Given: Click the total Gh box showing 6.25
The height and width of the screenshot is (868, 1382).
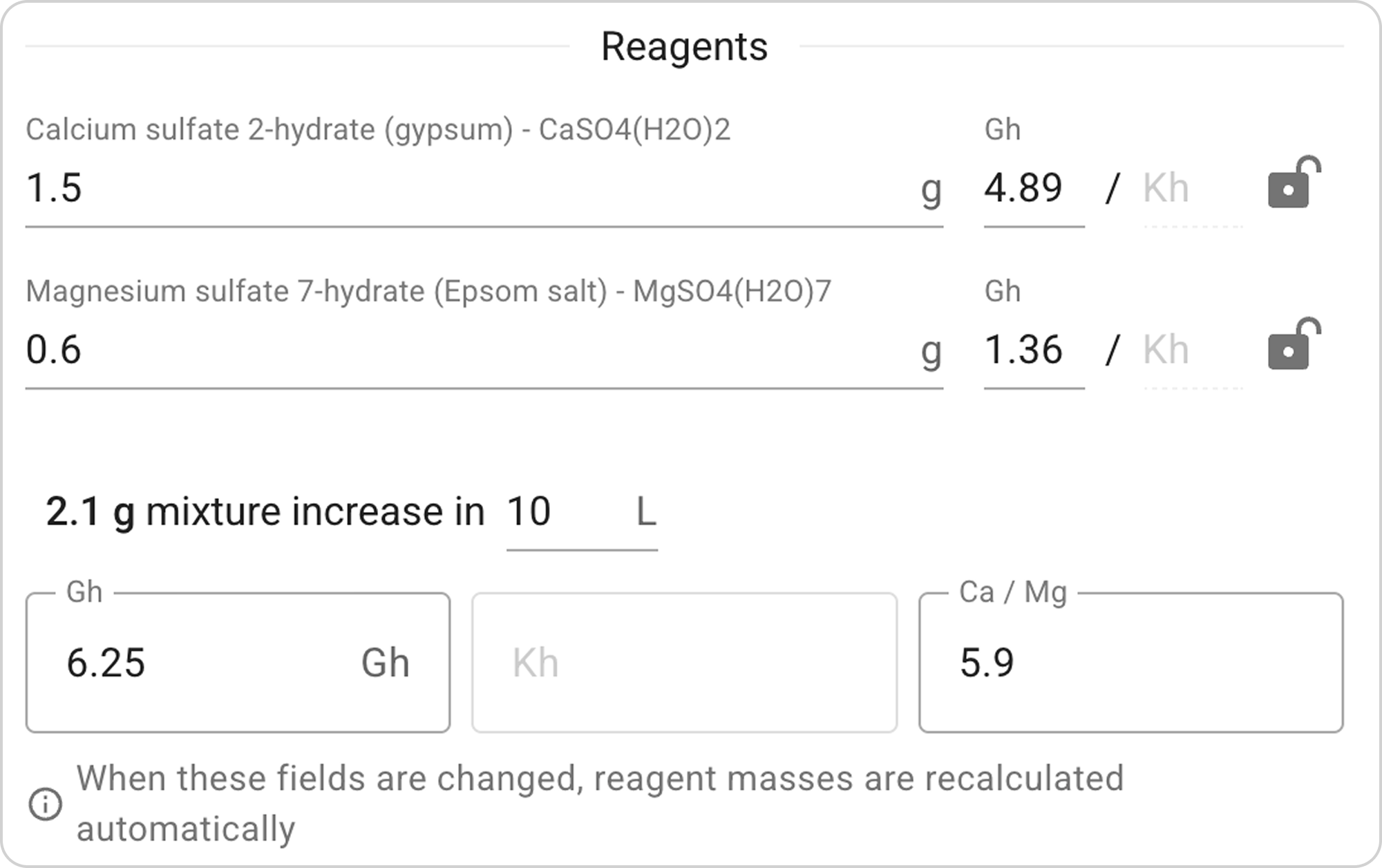Looking at the screenshot, I should click(207, 663).
